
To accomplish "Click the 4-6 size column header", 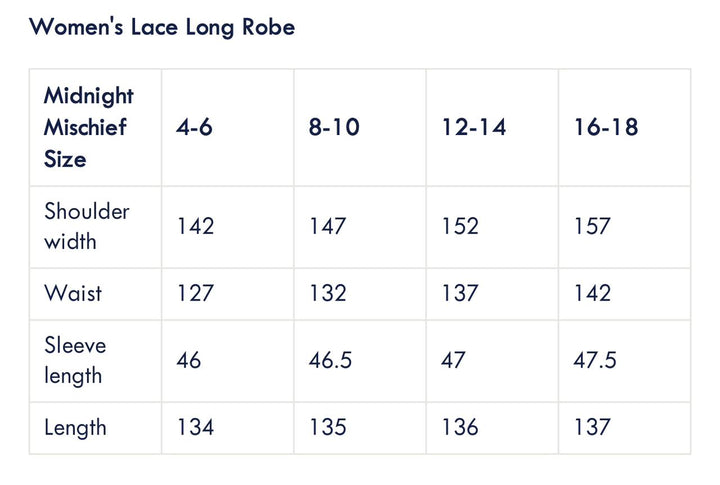I will (194, 128).
